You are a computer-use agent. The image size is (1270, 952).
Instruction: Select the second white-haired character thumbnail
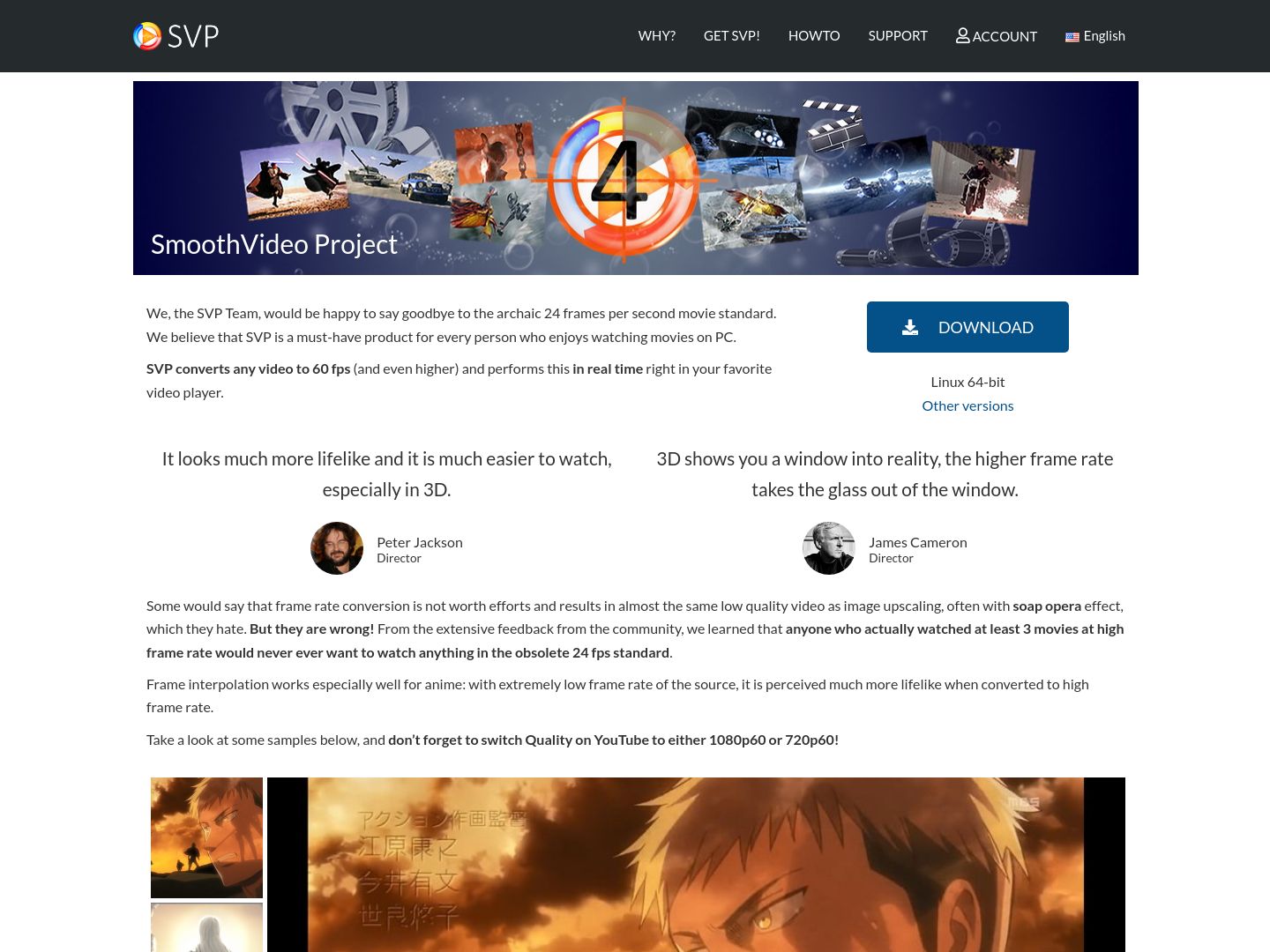tap(206, 927)
